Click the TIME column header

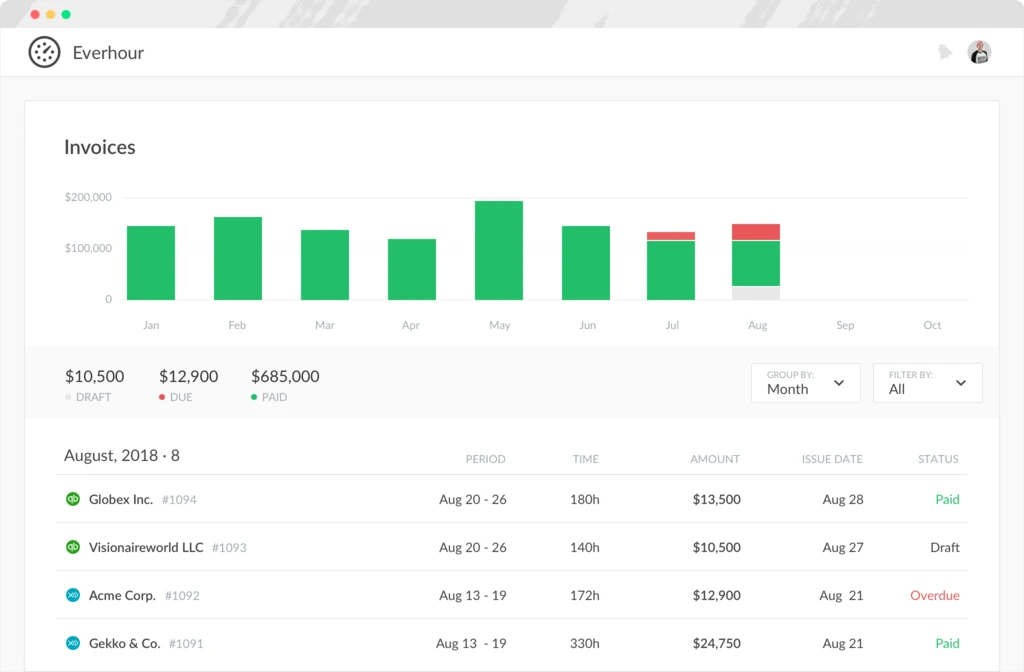click(x=585, y=459)
